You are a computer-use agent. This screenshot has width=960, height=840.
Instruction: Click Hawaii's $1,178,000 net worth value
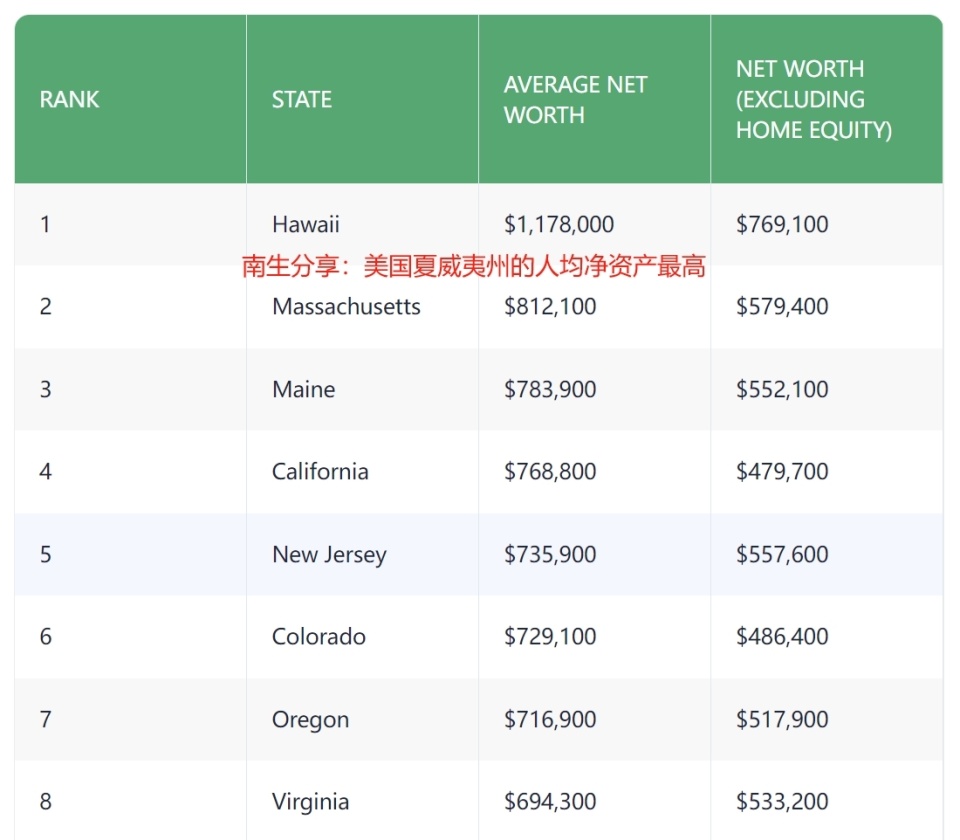[559, 224]
